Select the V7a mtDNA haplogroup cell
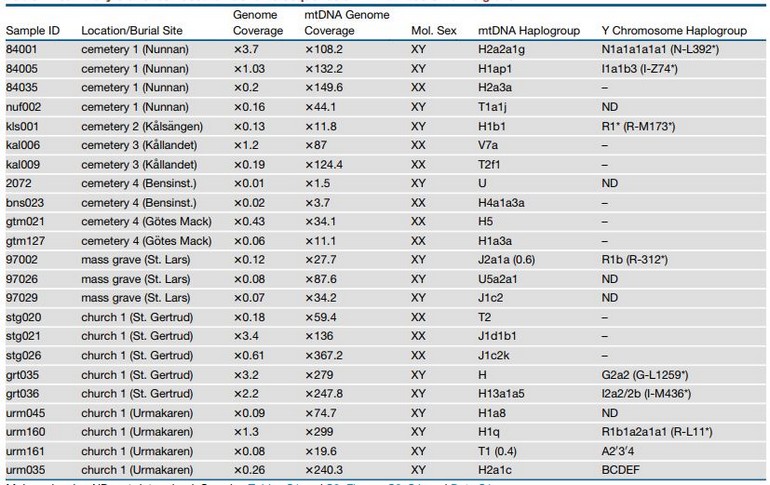The height and width of the screenshot is (485, 770). click(489, 145)
